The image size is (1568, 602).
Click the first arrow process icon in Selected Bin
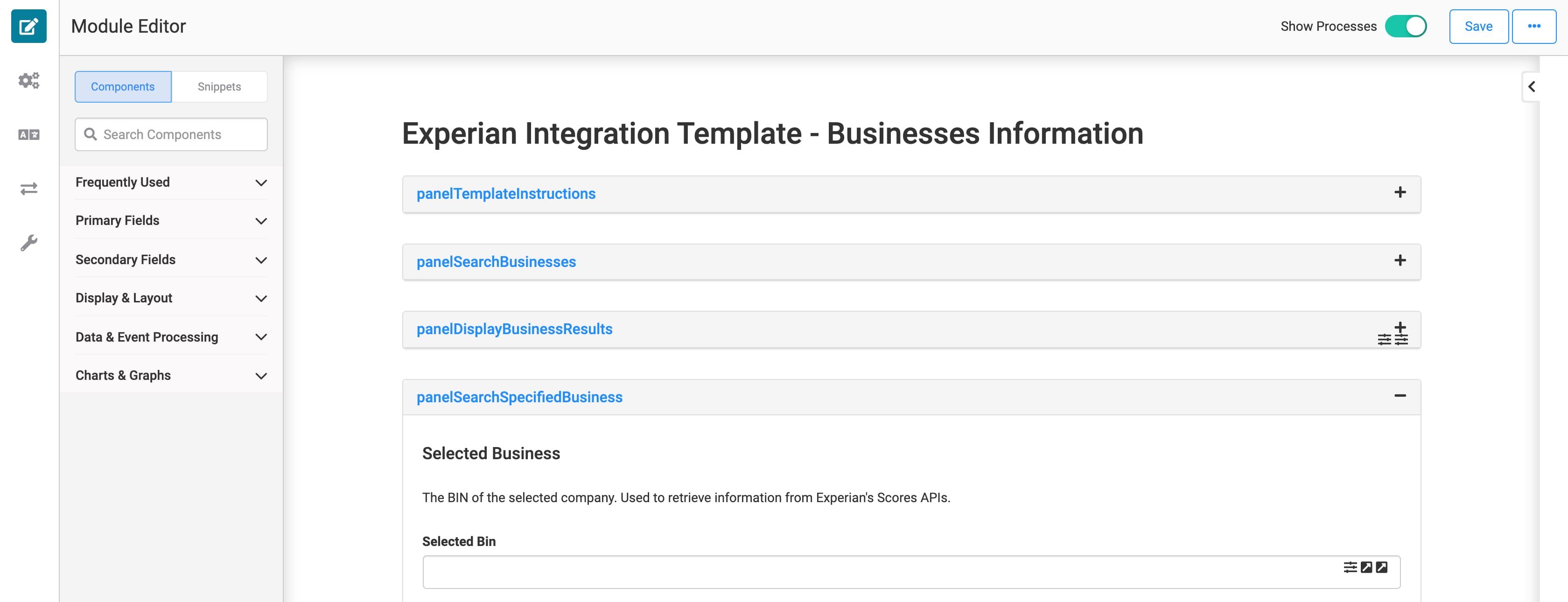point(1366,567)
